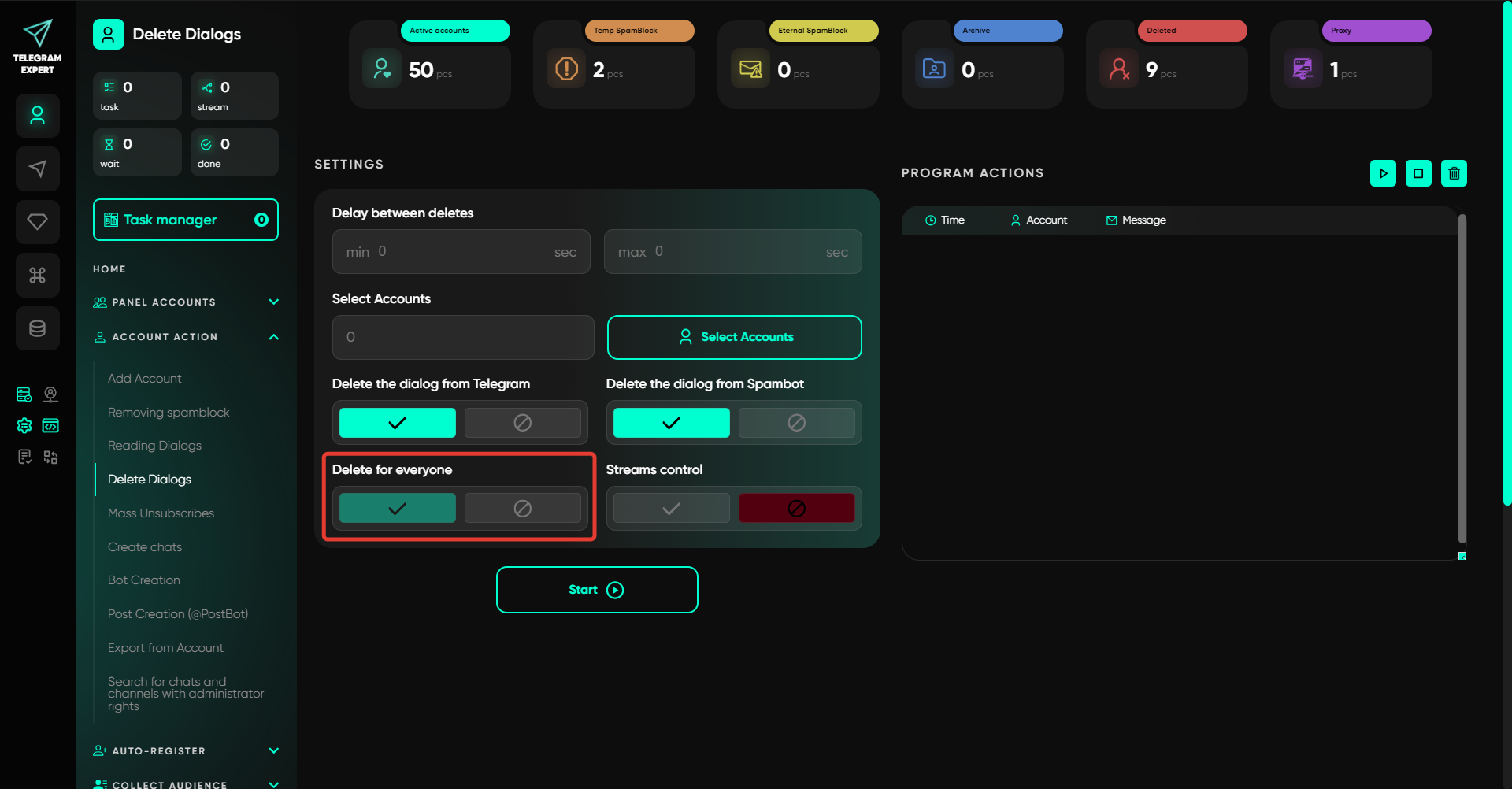The image size is (1512, 789).
Task: Open the Deleted accounts icon card
Action: click(1119, 69)
